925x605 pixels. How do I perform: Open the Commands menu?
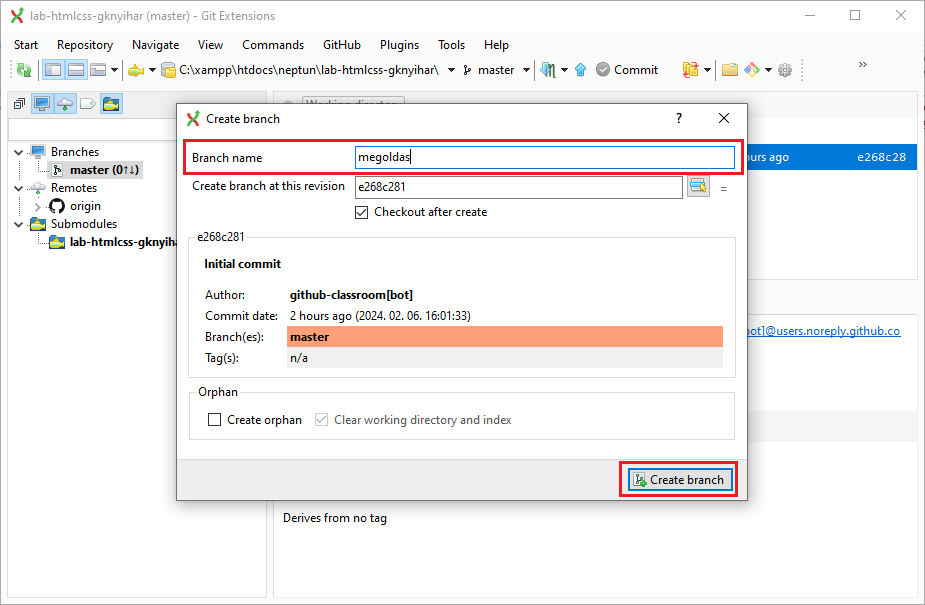[x=272, y=45]
